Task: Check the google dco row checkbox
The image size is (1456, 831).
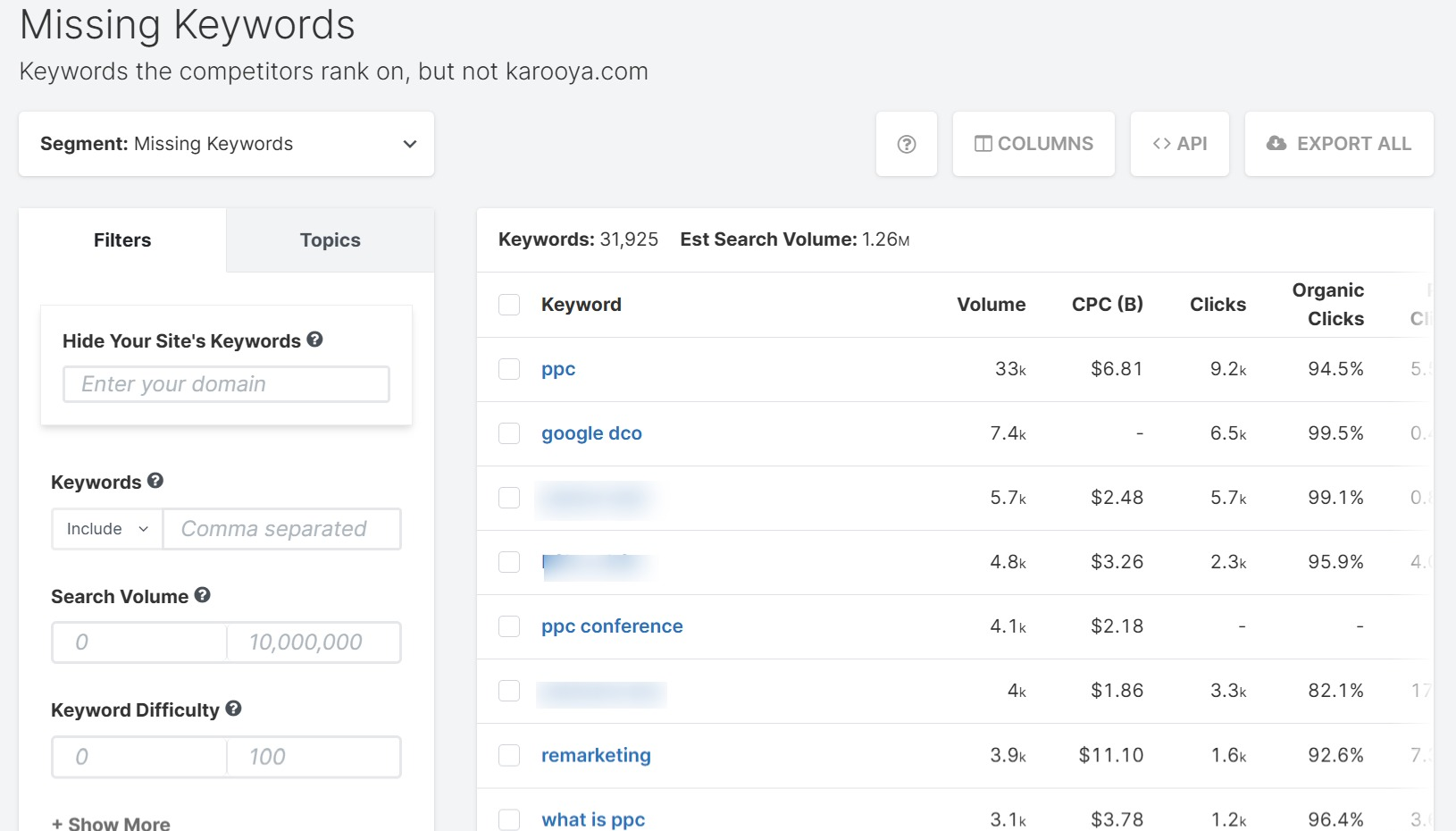Action: (x=509, y=433)
